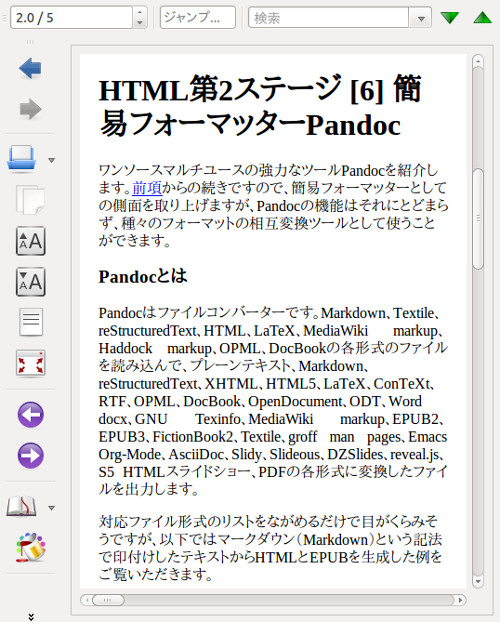The width and height of the screenshot is (500, 622).
Task: Decrease font size with smaller A icon
Action: pyautogui.click(x=31, y=282)
